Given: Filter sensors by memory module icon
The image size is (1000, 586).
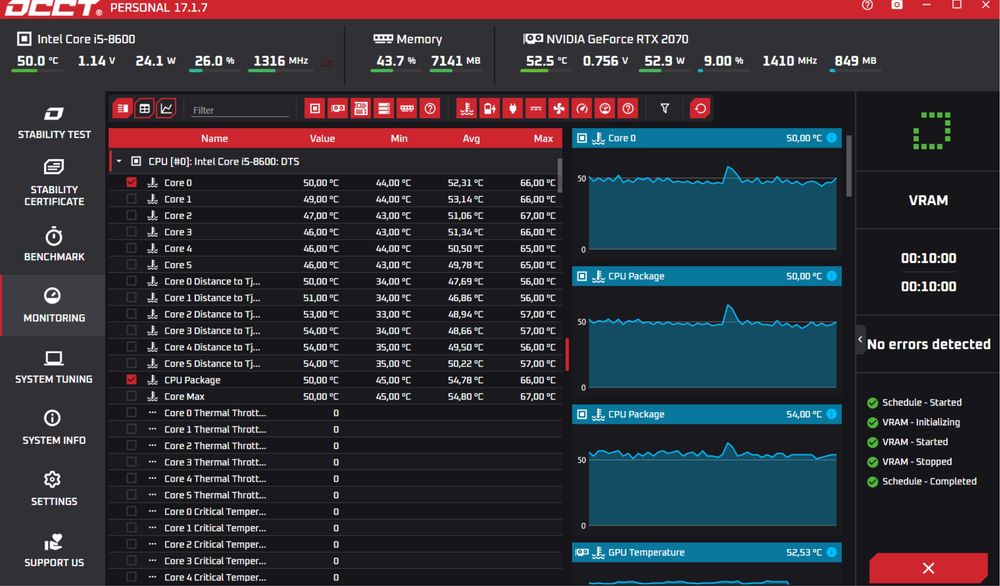Looking at the screenshot, I should click(407, 108).
